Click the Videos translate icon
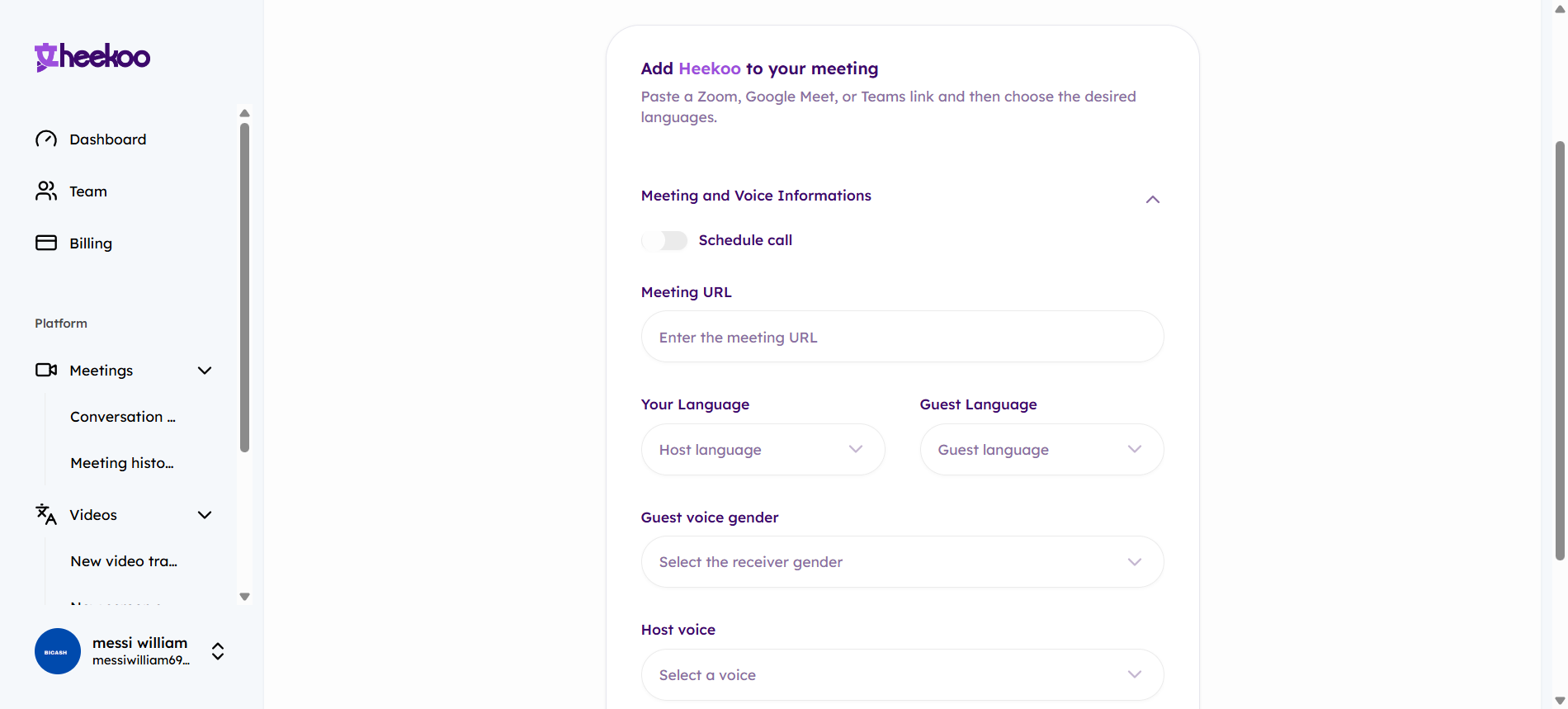This screenshot has height=709, width=1568. (x=46, y=514)
